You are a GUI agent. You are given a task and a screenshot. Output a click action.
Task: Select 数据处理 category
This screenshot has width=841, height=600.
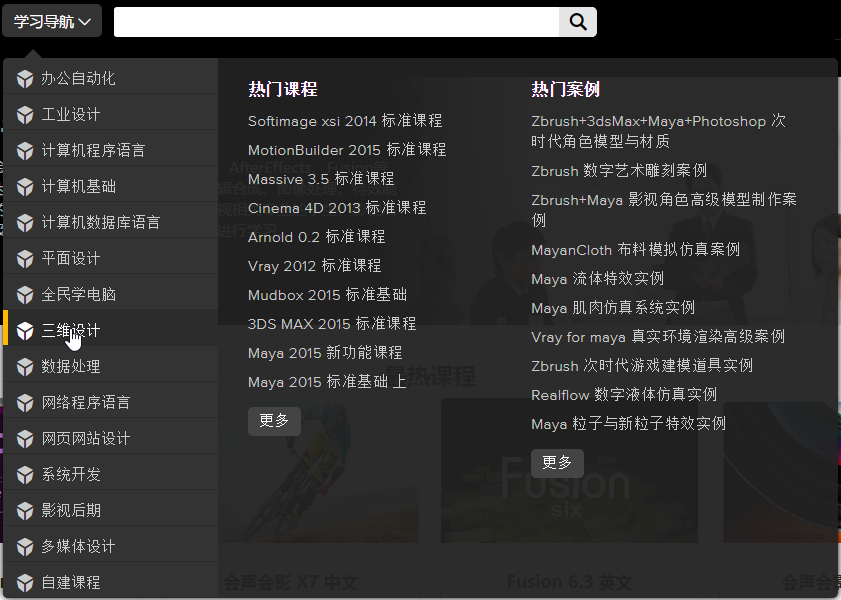click(x=110, y=366)
